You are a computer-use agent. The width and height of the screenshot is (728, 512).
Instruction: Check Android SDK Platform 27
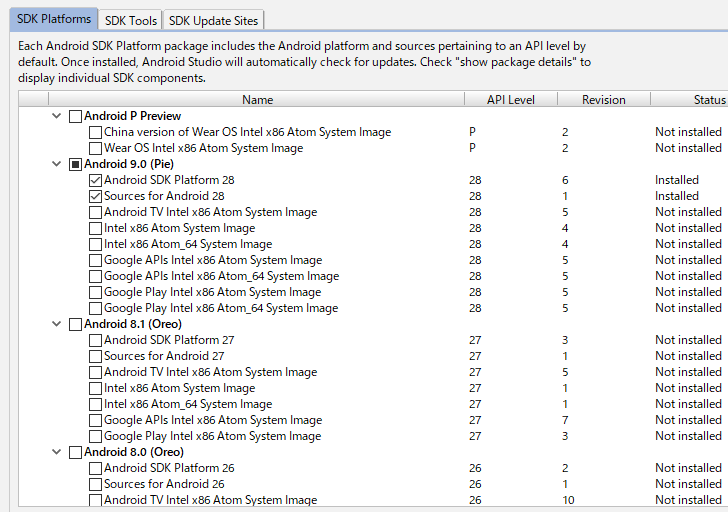coord(95,340)
